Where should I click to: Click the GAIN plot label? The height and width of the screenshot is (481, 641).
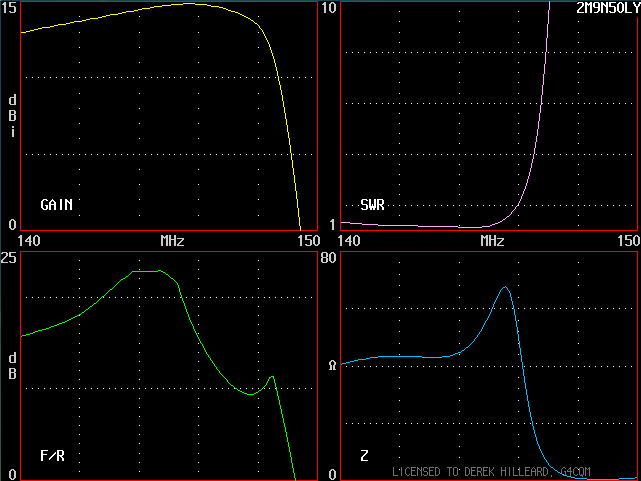(56, 205)
